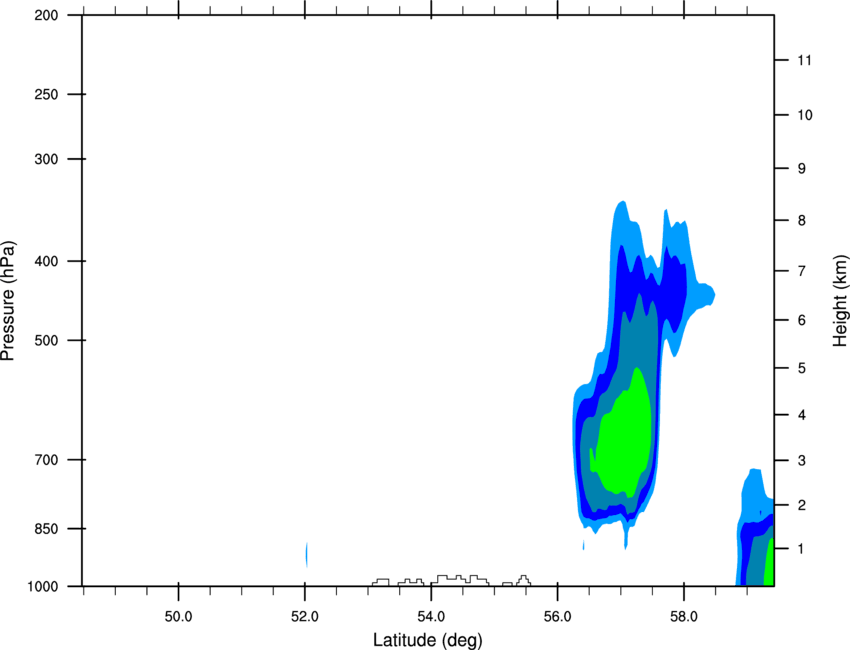Click the "Latitude (deg)" axis title
This screenshot has height=650, width=850.
point(428,640)
